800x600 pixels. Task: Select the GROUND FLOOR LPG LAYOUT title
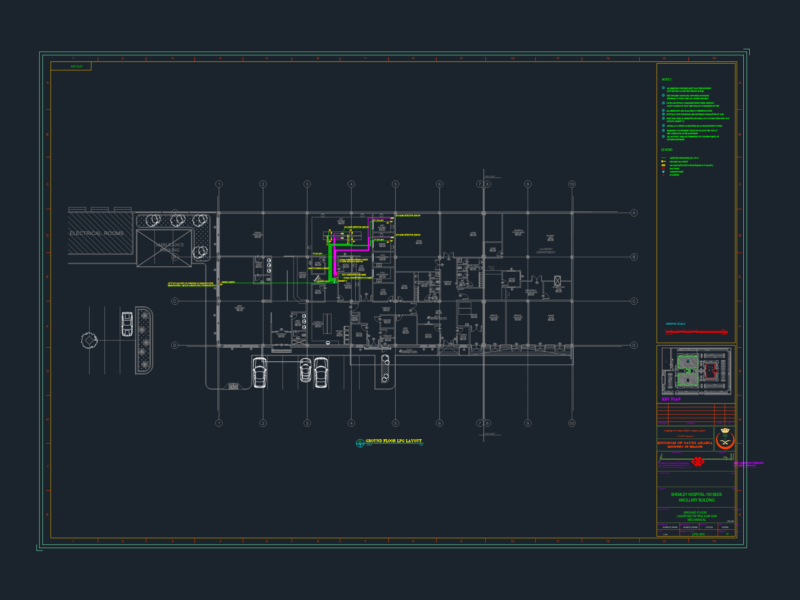click(x=393, y=441)
